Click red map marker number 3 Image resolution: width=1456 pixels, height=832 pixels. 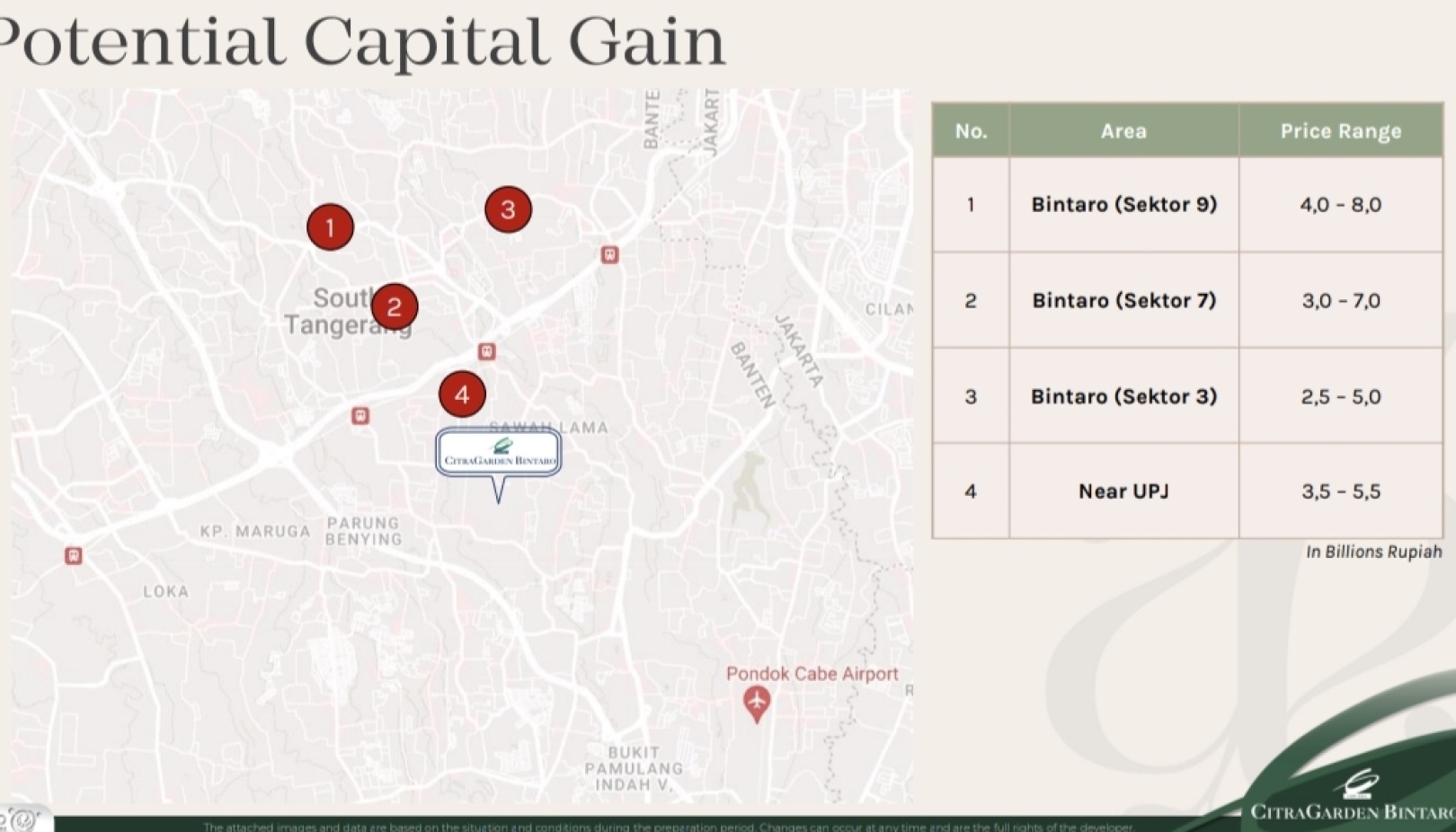(x=508, y=209)
